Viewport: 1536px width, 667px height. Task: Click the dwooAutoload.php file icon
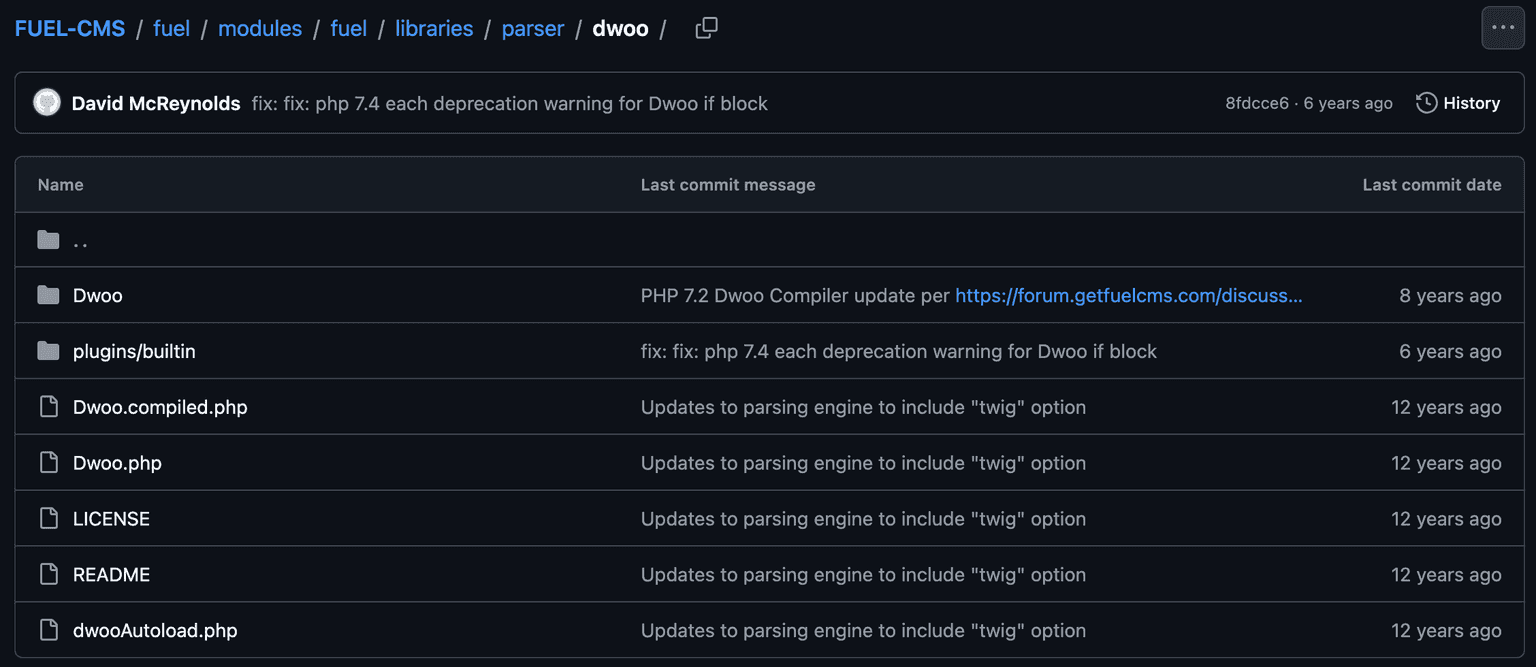[x=48, y=631]
